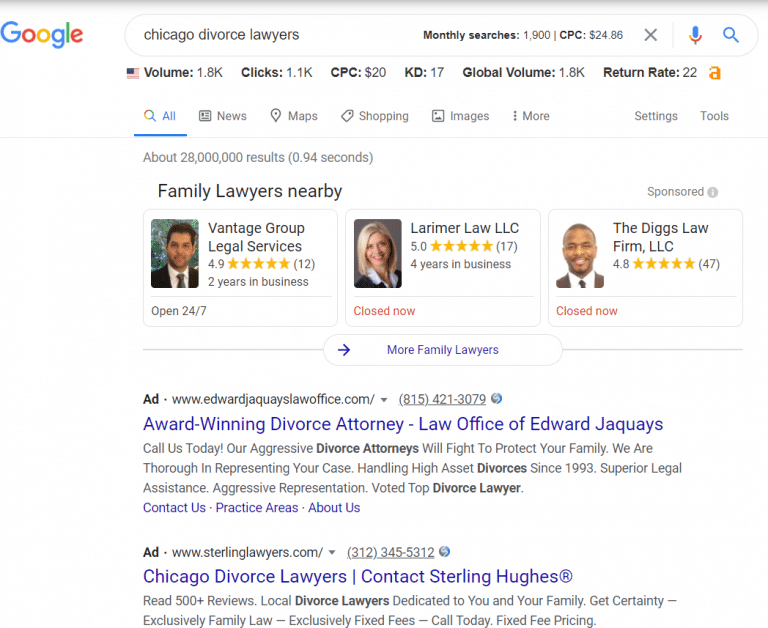The height and width of the screenshot is (628, 768).
Task: Switch to the Shopping tab
Action: point(375,116)
